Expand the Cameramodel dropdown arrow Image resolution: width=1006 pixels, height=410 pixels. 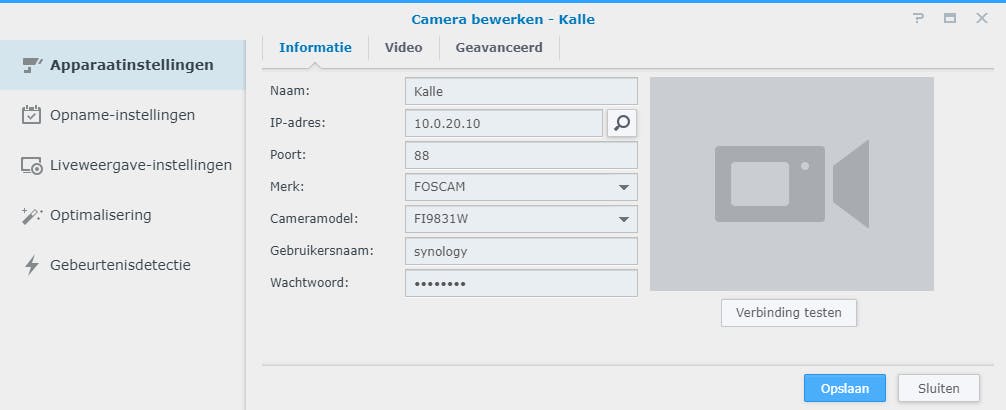point(623,219)
